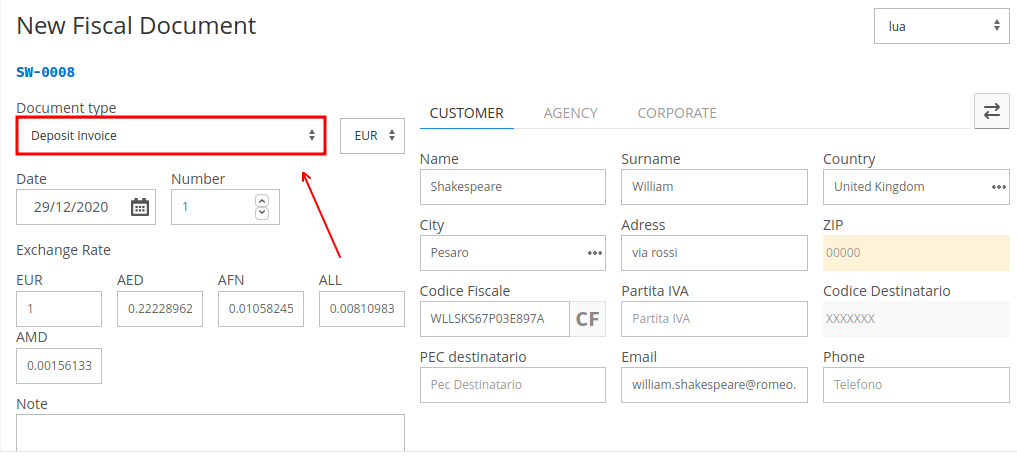Increase the Number stepper up arrow
This screenshot has width=1017, height=463.
[262, 200]
